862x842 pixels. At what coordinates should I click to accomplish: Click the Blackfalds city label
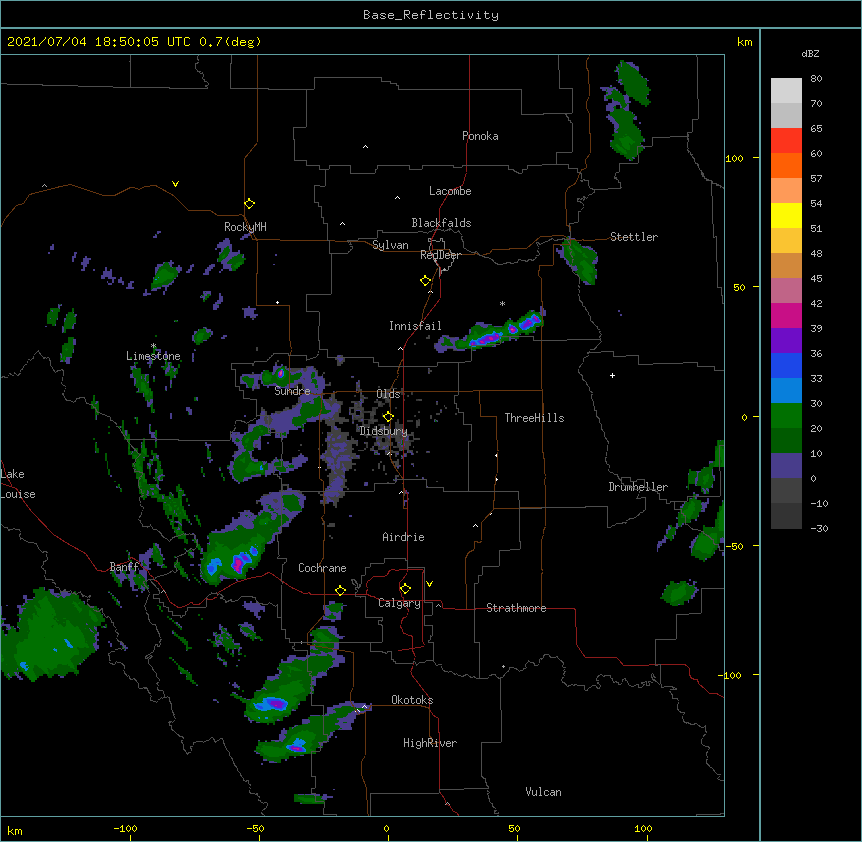pos(441,223)
